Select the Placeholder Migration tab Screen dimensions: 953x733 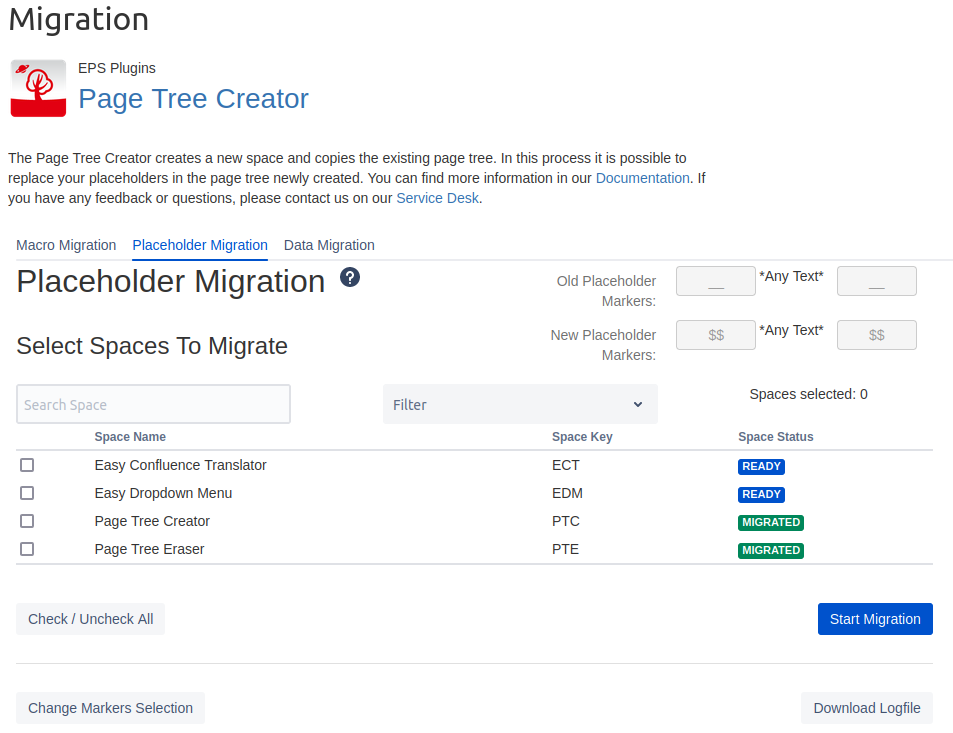click(200, 245)
